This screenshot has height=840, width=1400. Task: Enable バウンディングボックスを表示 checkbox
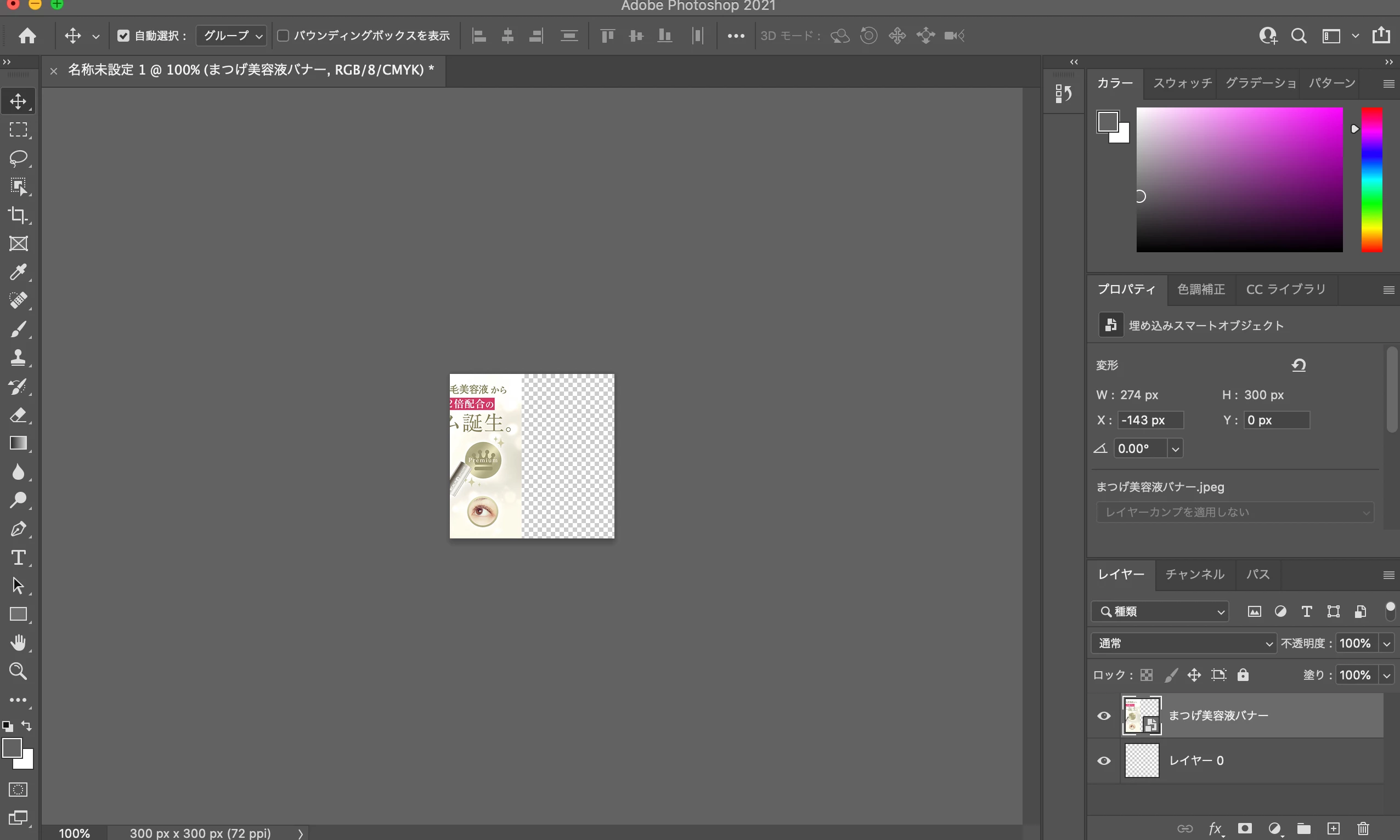pyautogui.click(x=283, y=36)
